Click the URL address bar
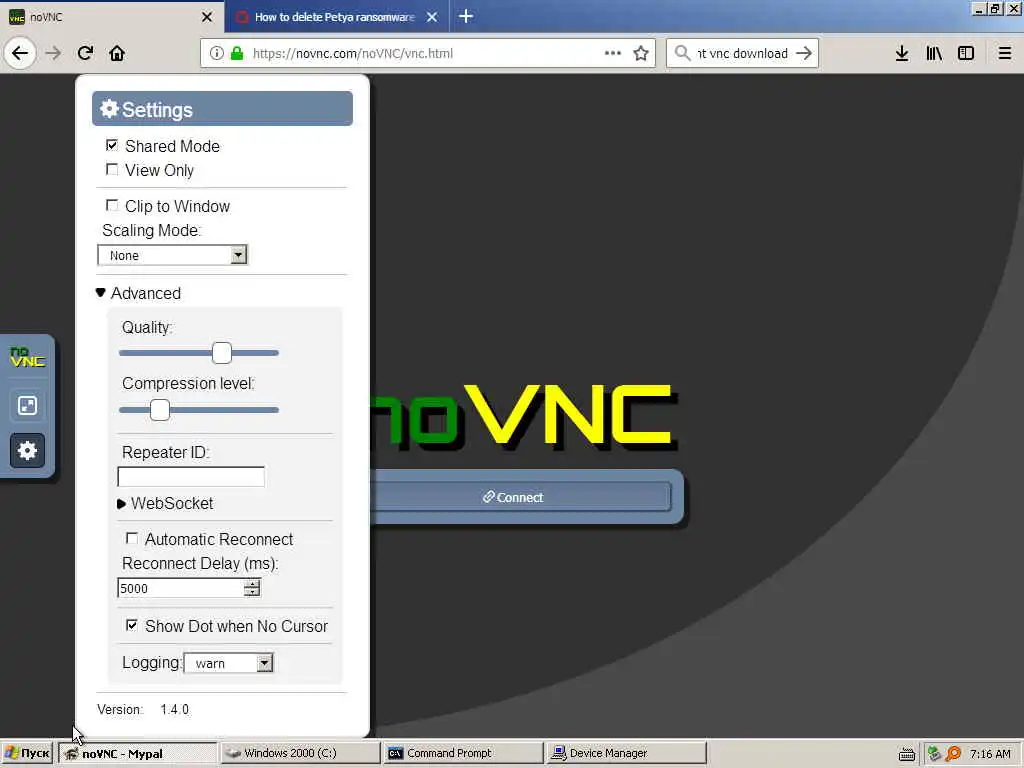 coord(428,53)
